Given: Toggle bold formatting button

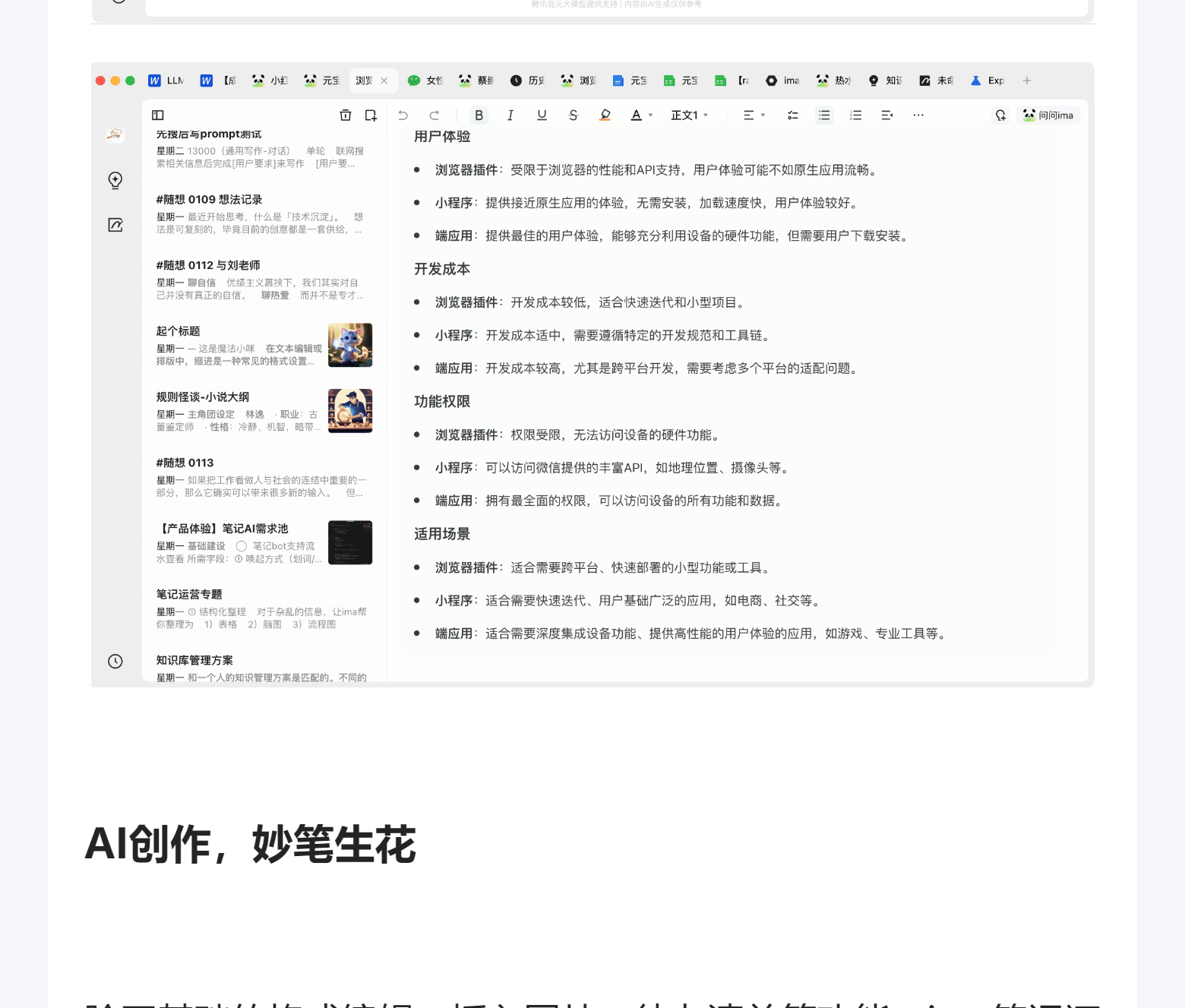Looking at the screenshot, I should 479,115.
